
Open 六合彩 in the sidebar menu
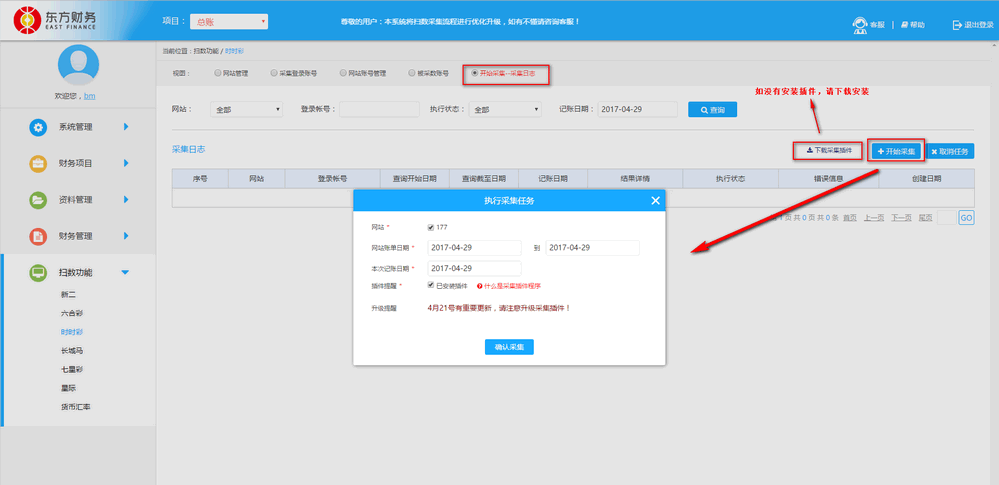click(73, 313)
